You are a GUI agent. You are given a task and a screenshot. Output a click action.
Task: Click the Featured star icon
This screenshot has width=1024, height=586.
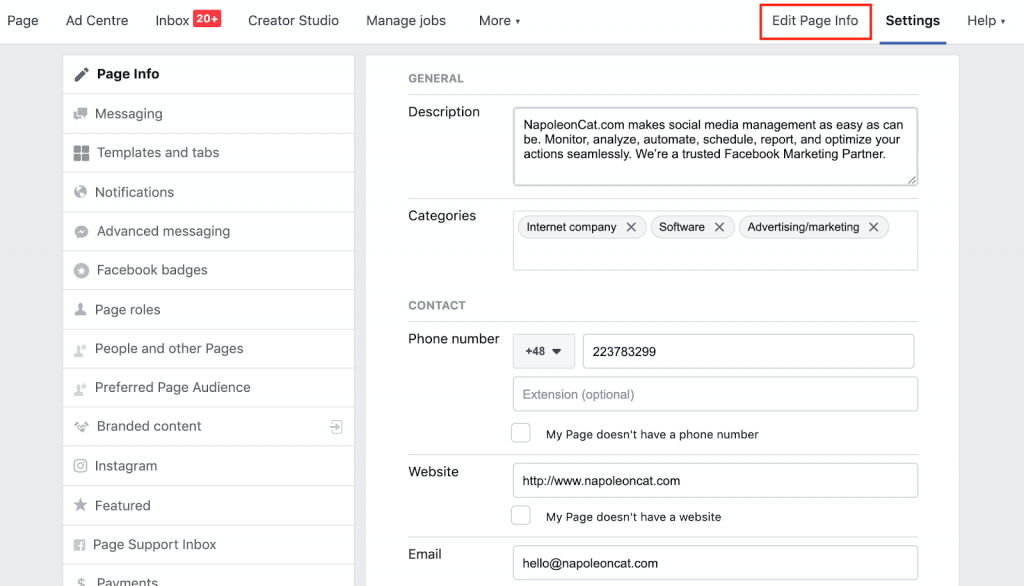[x=80, y=505]
